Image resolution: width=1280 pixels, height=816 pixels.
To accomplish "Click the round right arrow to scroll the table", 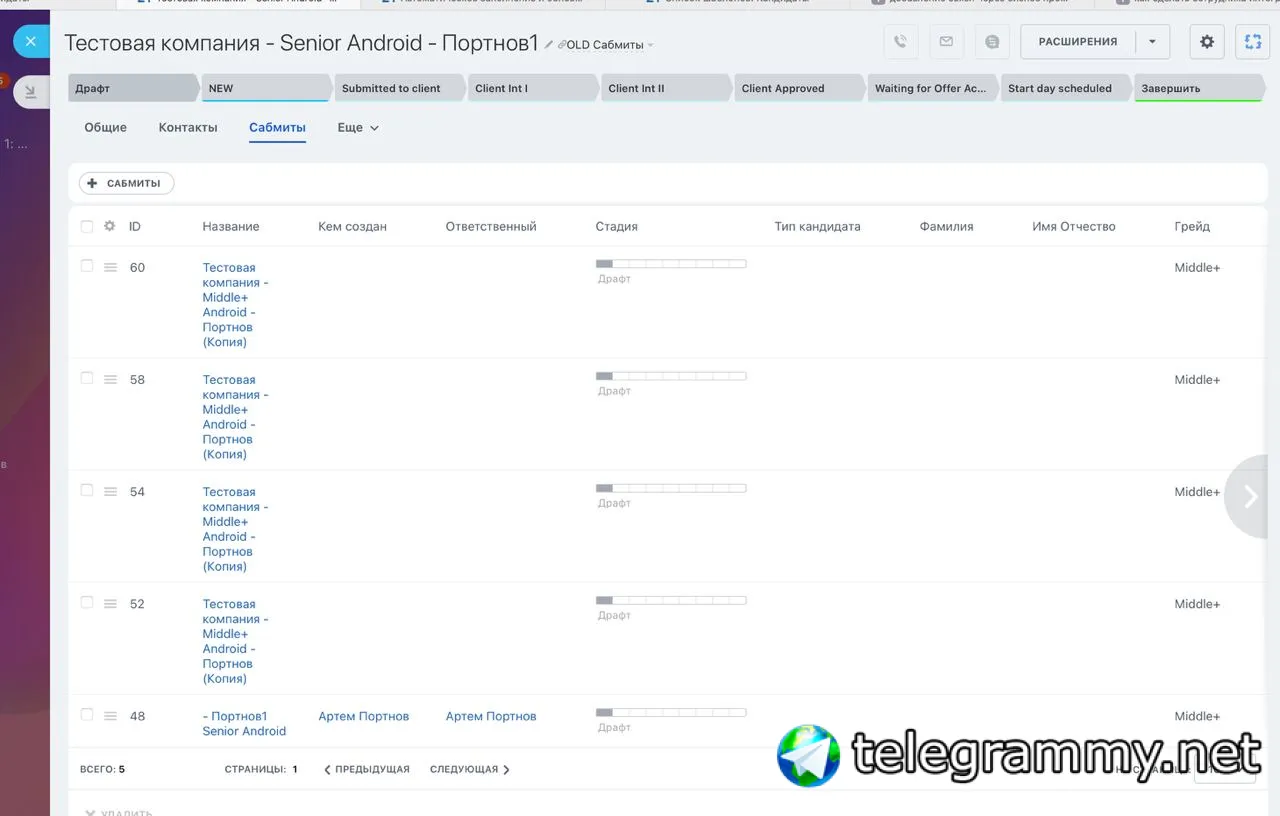I will (x=1250, y=497).
